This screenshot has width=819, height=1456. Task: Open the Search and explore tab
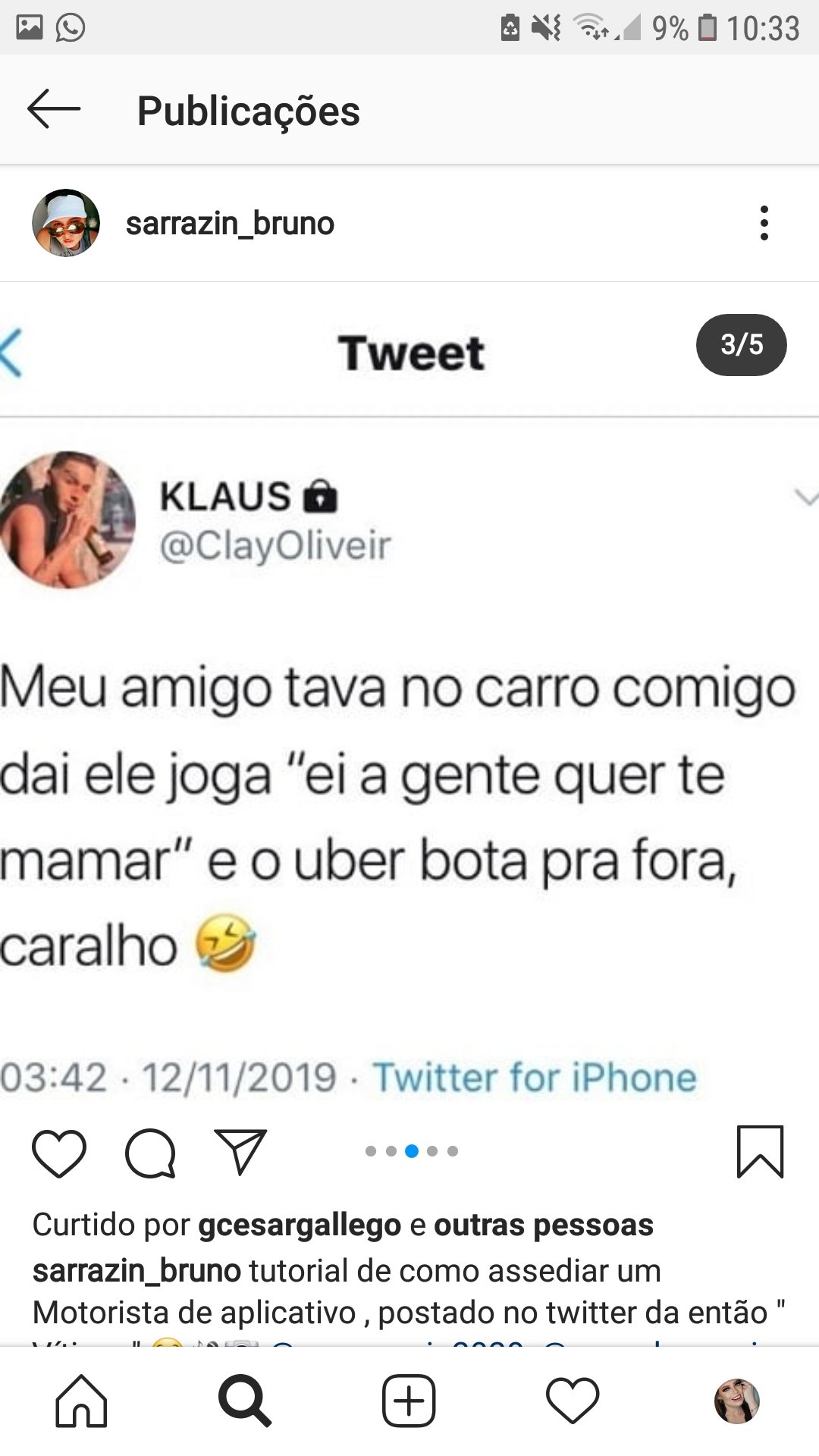pos(245,1400)
